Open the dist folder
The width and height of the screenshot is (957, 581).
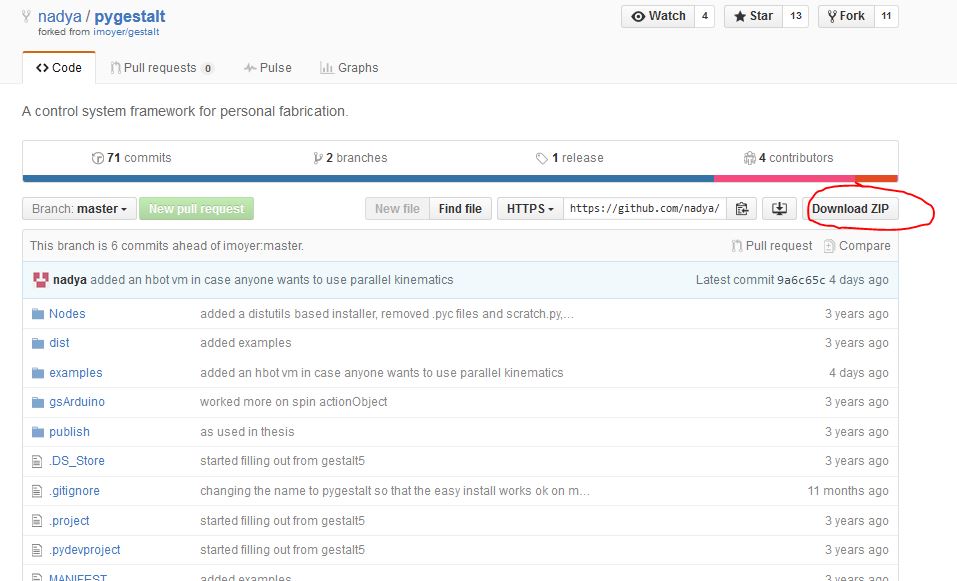click(59, 343)
